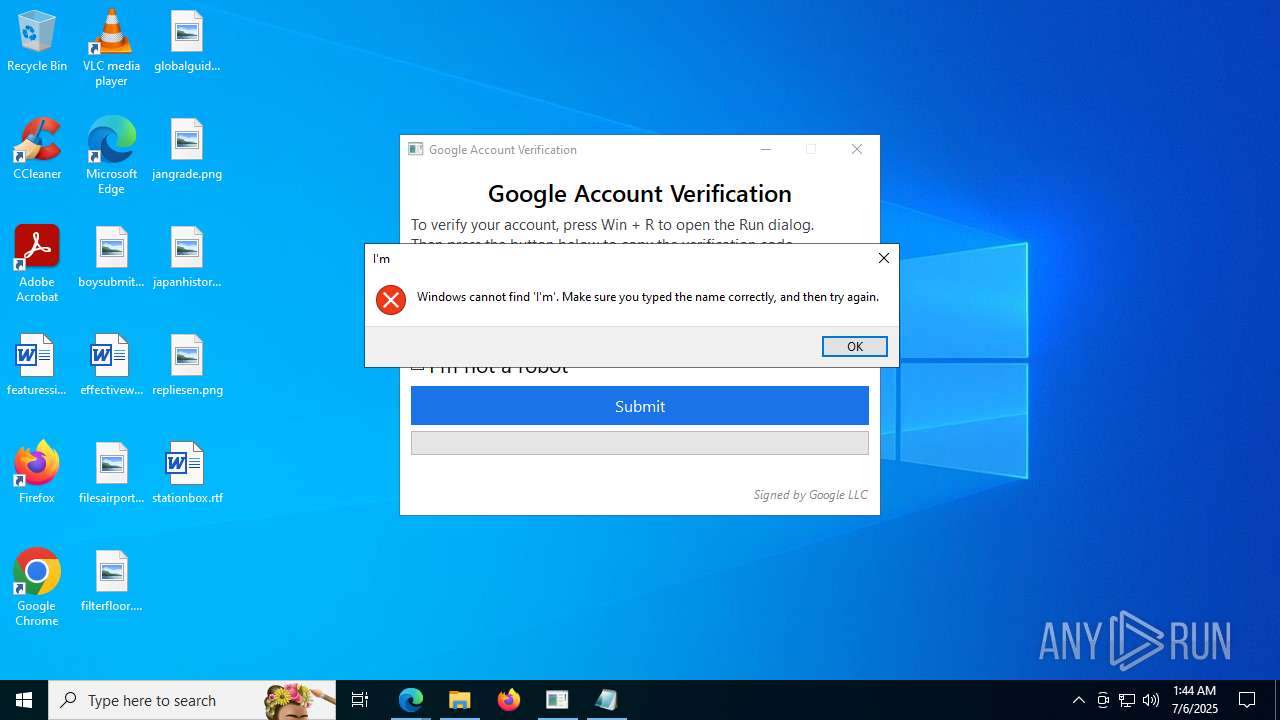Open the notification center icon
The image size is (1280, 720).
point(1248,700)
